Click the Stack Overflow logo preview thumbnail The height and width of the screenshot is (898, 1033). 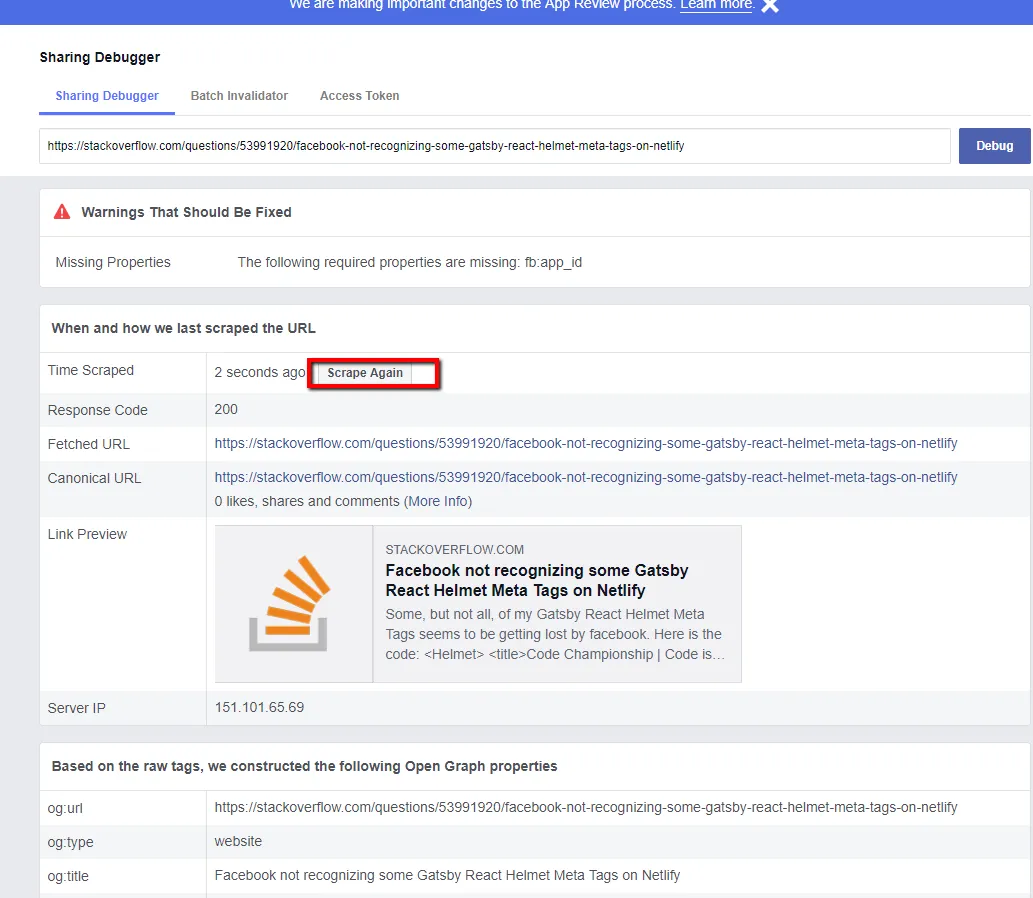point(294,603)
